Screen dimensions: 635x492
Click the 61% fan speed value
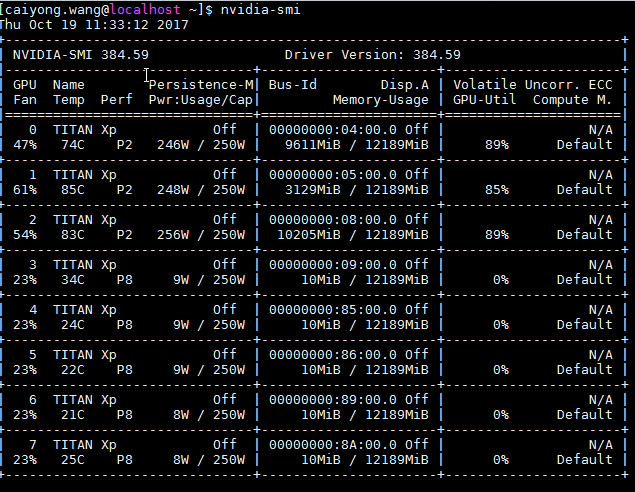(x=25, y=190)
